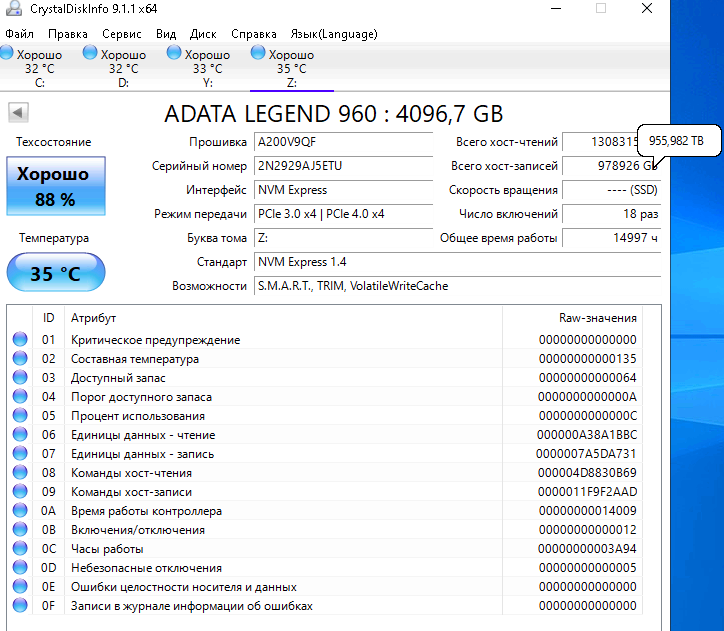Click the power-on count value 18 раз

coord(612,214)
